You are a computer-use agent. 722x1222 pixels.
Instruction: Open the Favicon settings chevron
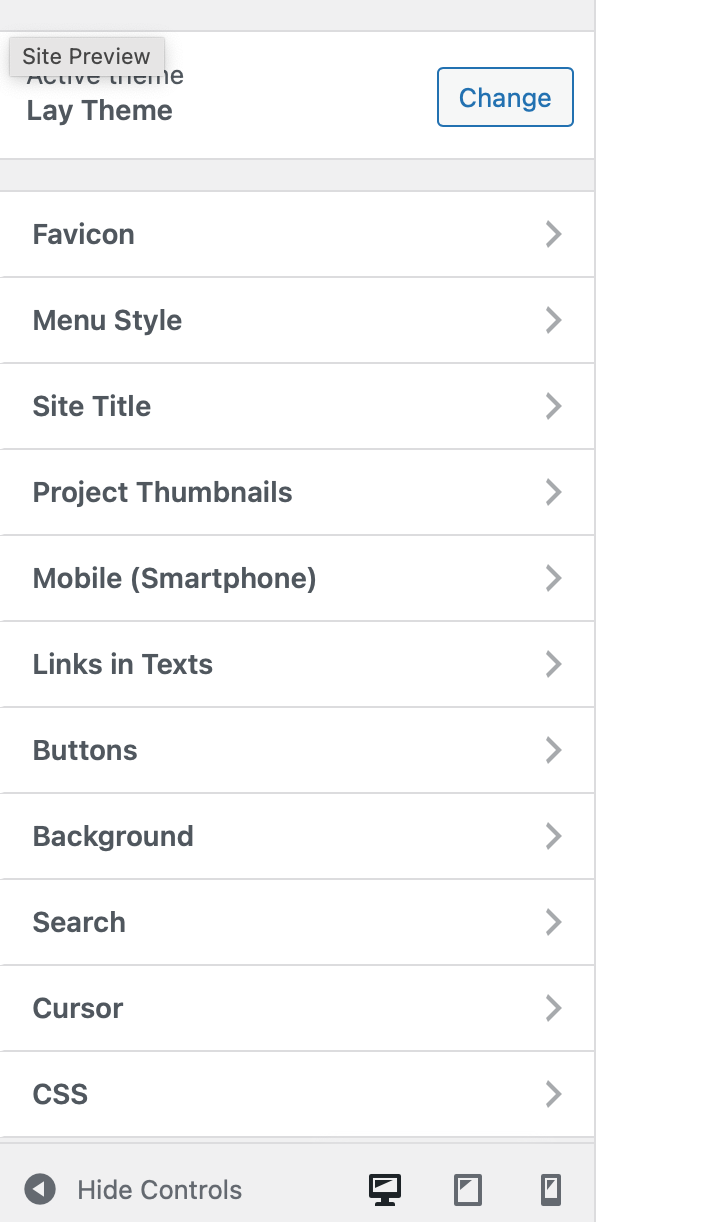(x=553, y=234)
